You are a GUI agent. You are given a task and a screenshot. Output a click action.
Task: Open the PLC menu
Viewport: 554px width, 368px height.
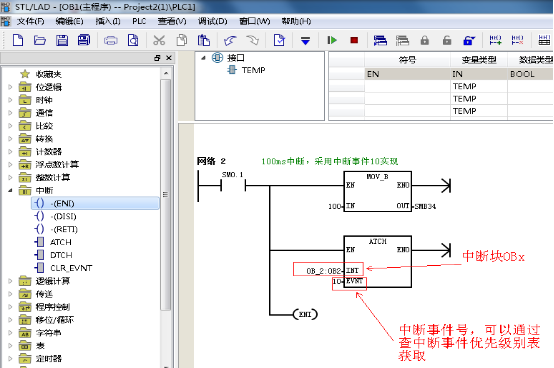[x=139, y=22]
